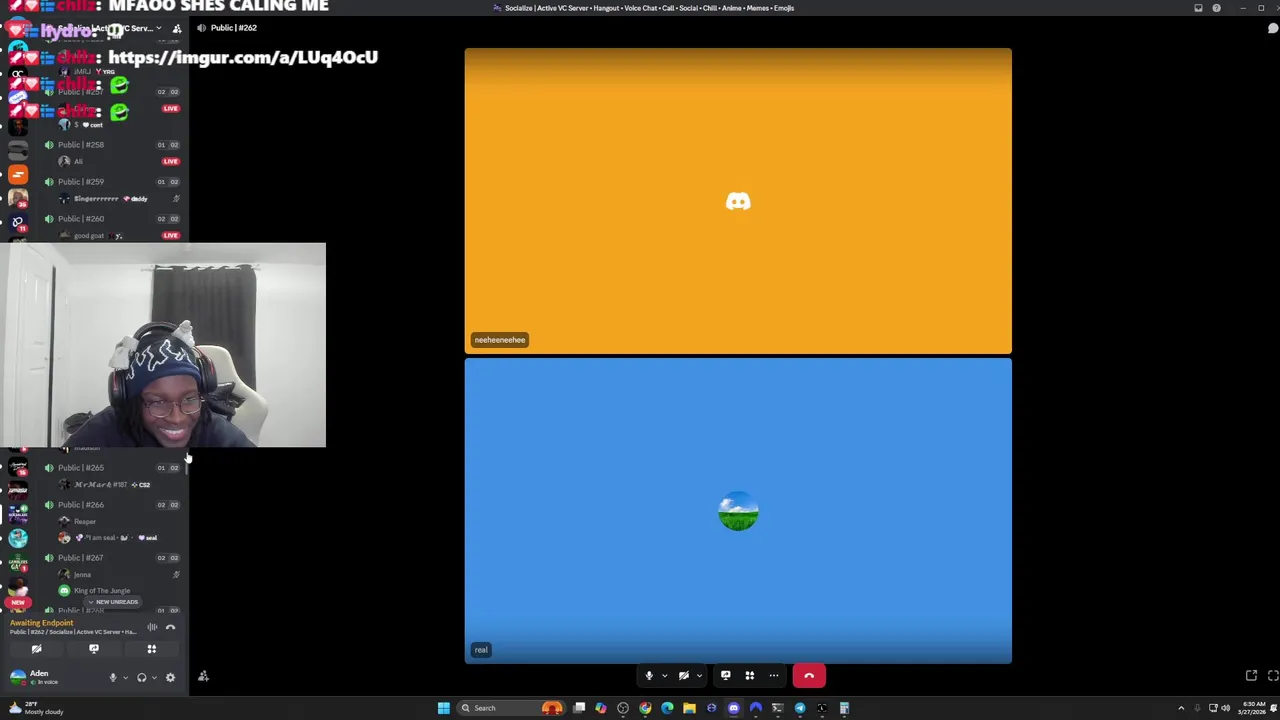Open the Socialize server icon in the server list

click(x=18, y=515)
